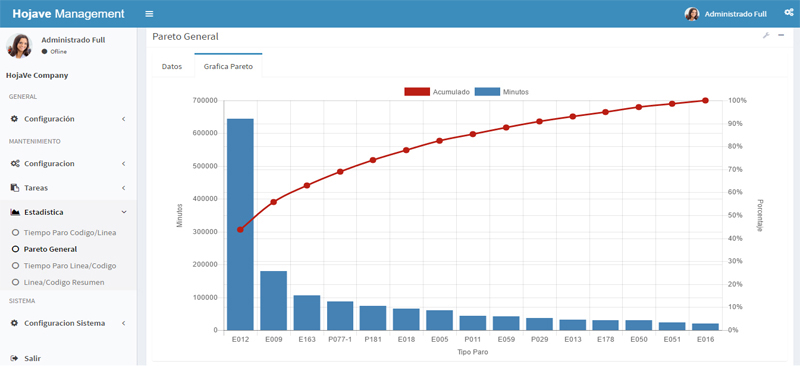Switch to the Grafica Pareto tab
Image resolution: width=800 pixels, height=366 pixels.
(228, 66)
